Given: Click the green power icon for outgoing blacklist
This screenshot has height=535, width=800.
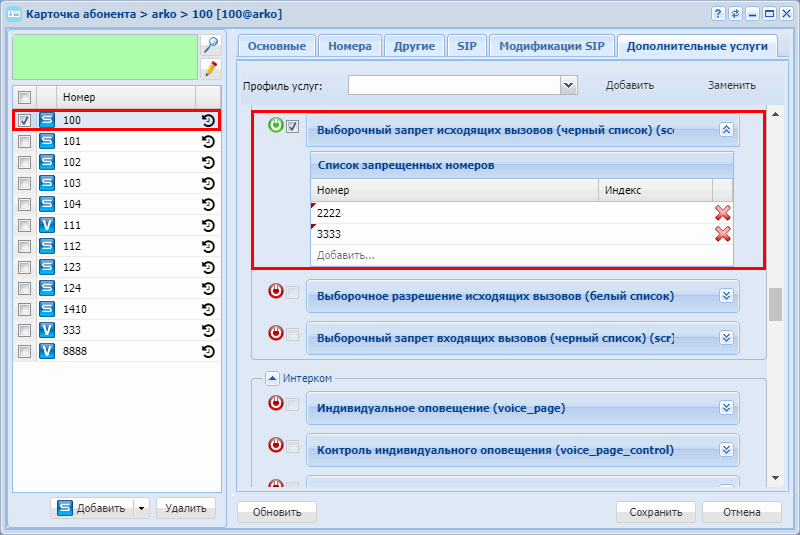Looking at the screenshot, I should point(276,125).
